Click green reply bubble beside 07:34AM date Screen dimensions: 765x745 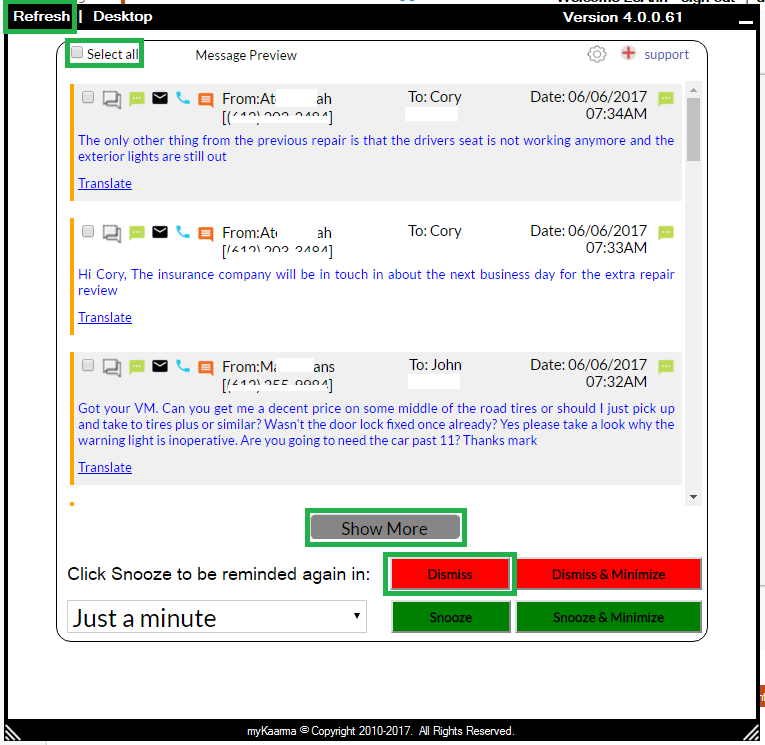[665, 99]
